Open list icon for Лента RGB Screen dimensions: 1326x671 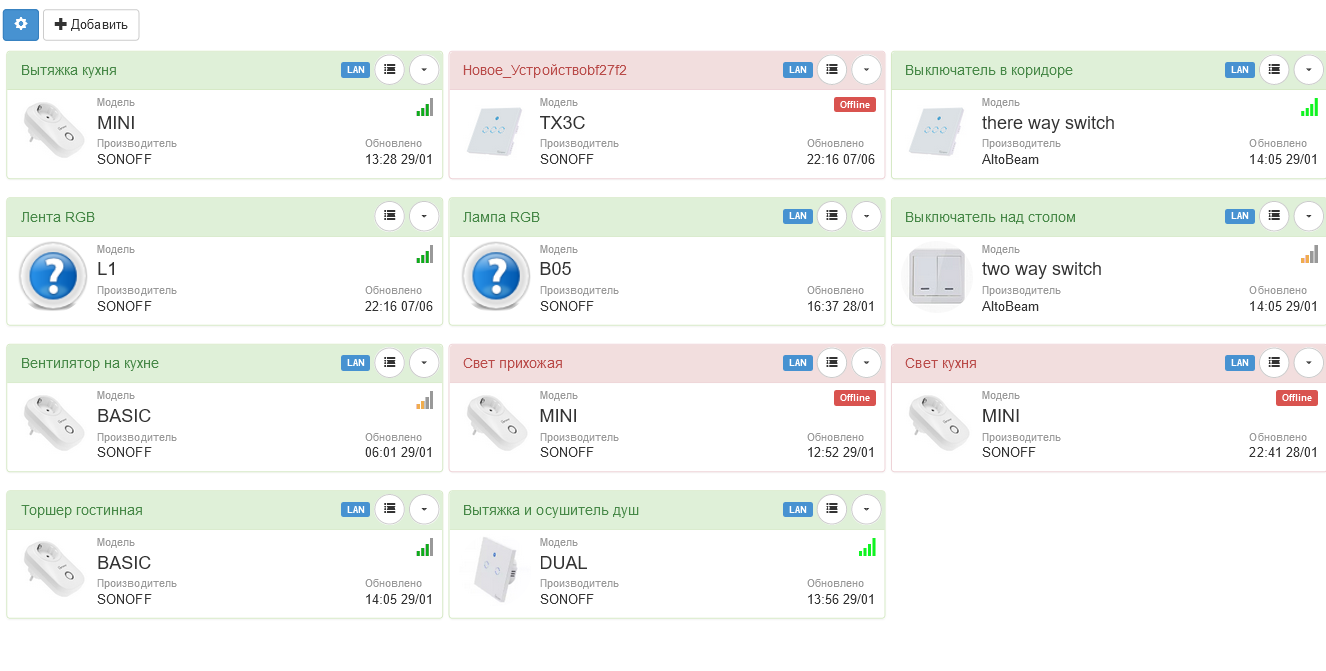click(390, 216)
